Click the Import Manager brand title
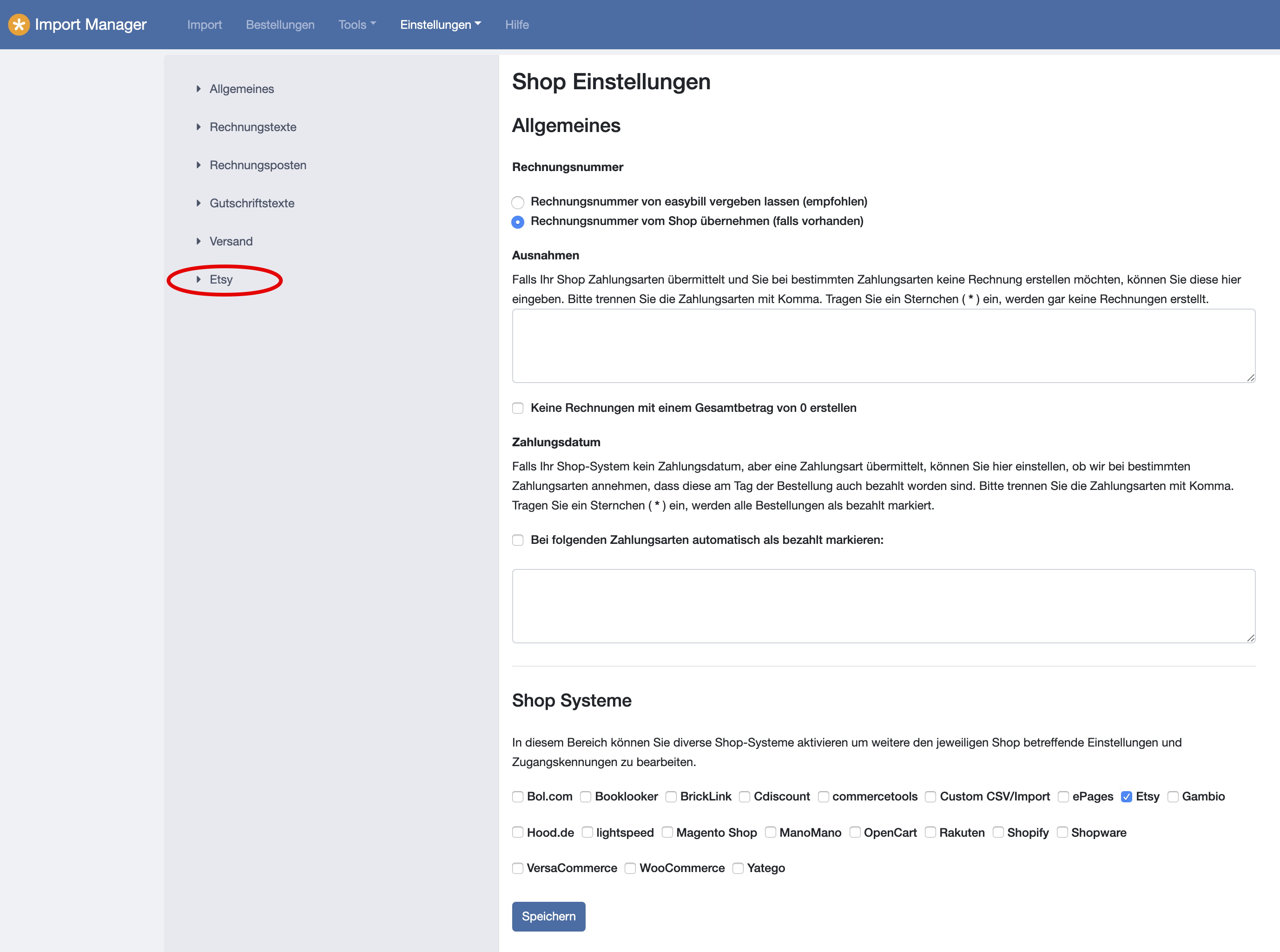The image size is (1280, 952). [91, 24]
